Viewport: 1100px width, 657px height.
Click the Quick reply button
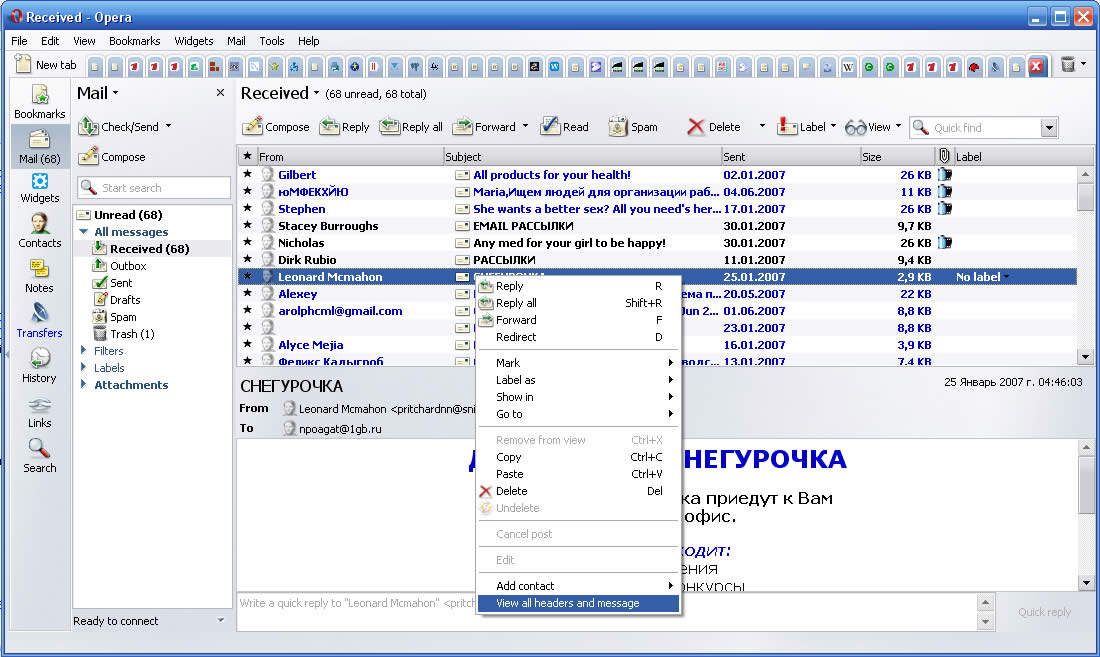pyautogui.click(x=1044, y=612)
